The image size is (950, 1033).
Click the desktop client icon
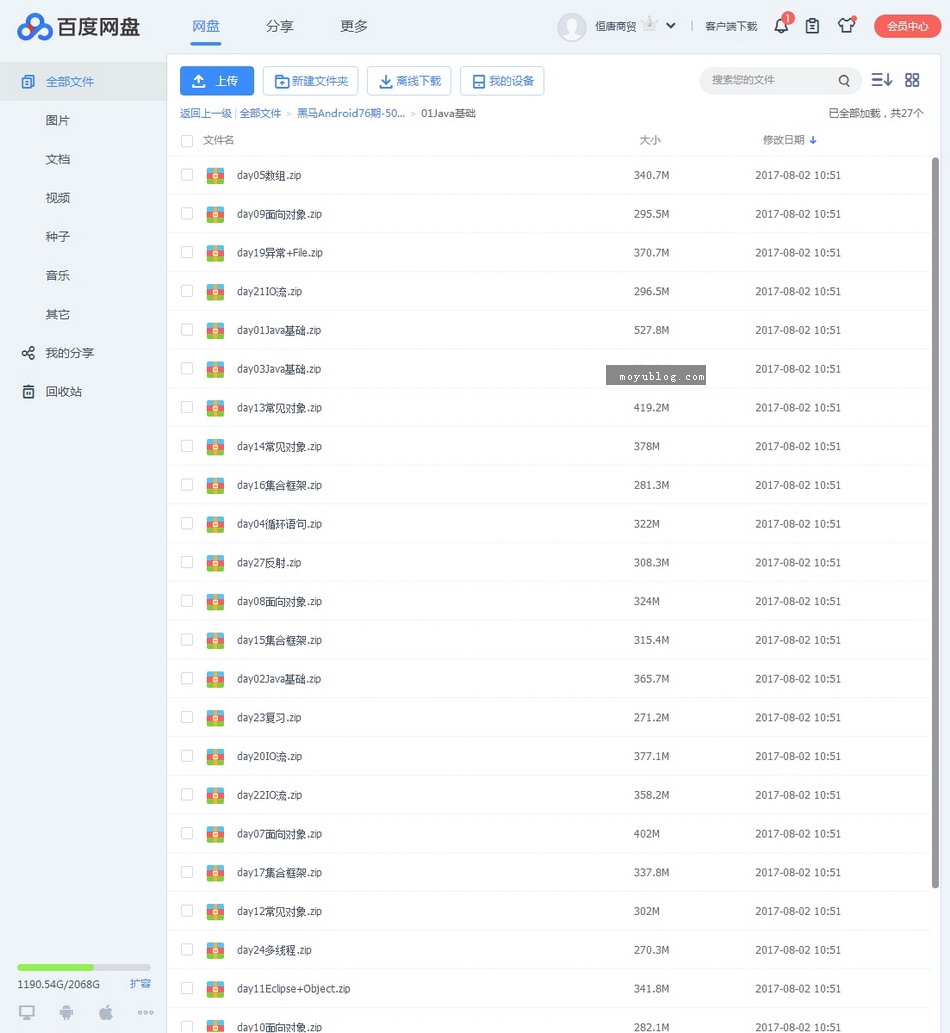point(26,1012)
